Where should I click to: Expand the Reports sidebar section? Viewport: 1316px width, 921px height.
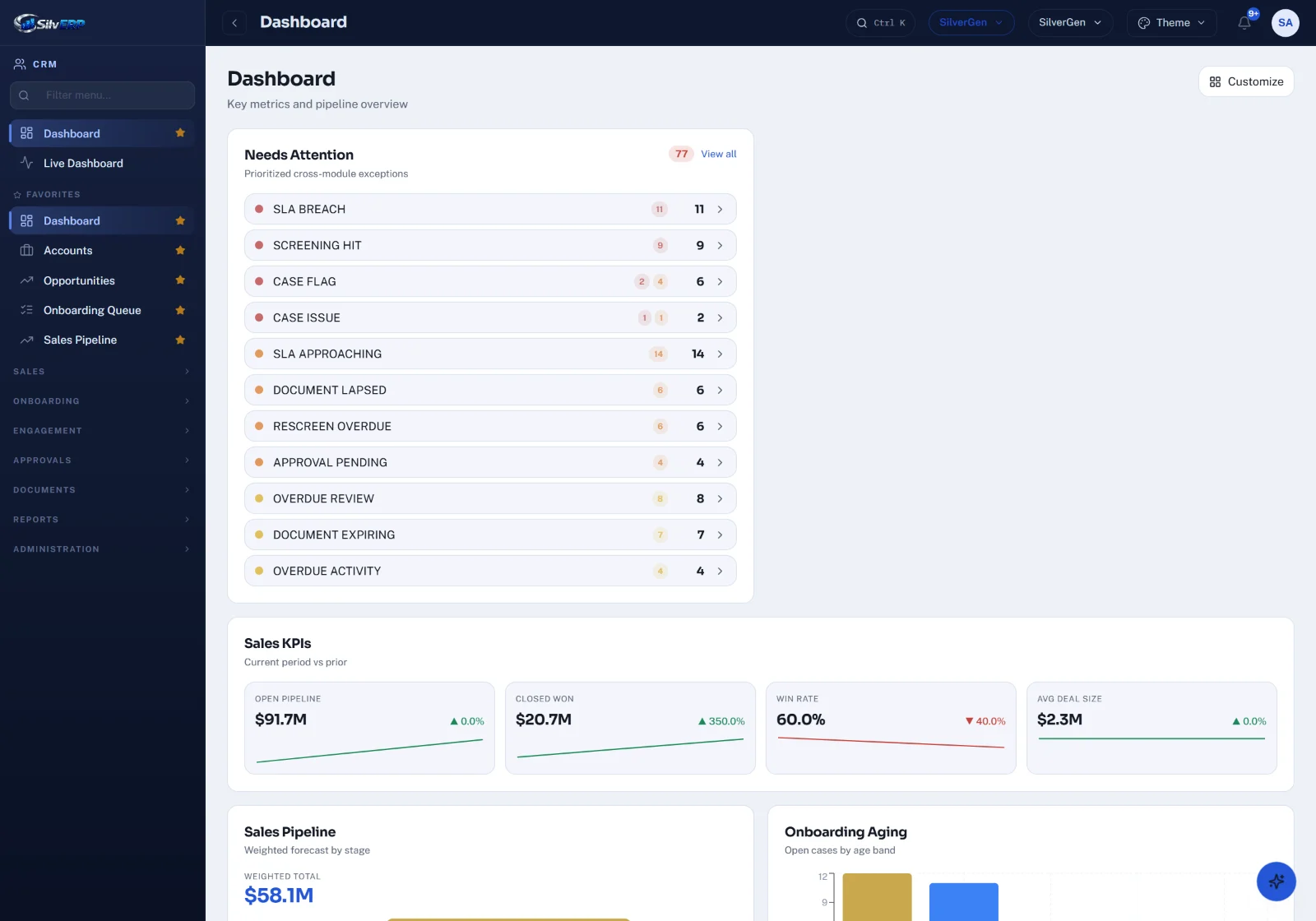(102, 520)
